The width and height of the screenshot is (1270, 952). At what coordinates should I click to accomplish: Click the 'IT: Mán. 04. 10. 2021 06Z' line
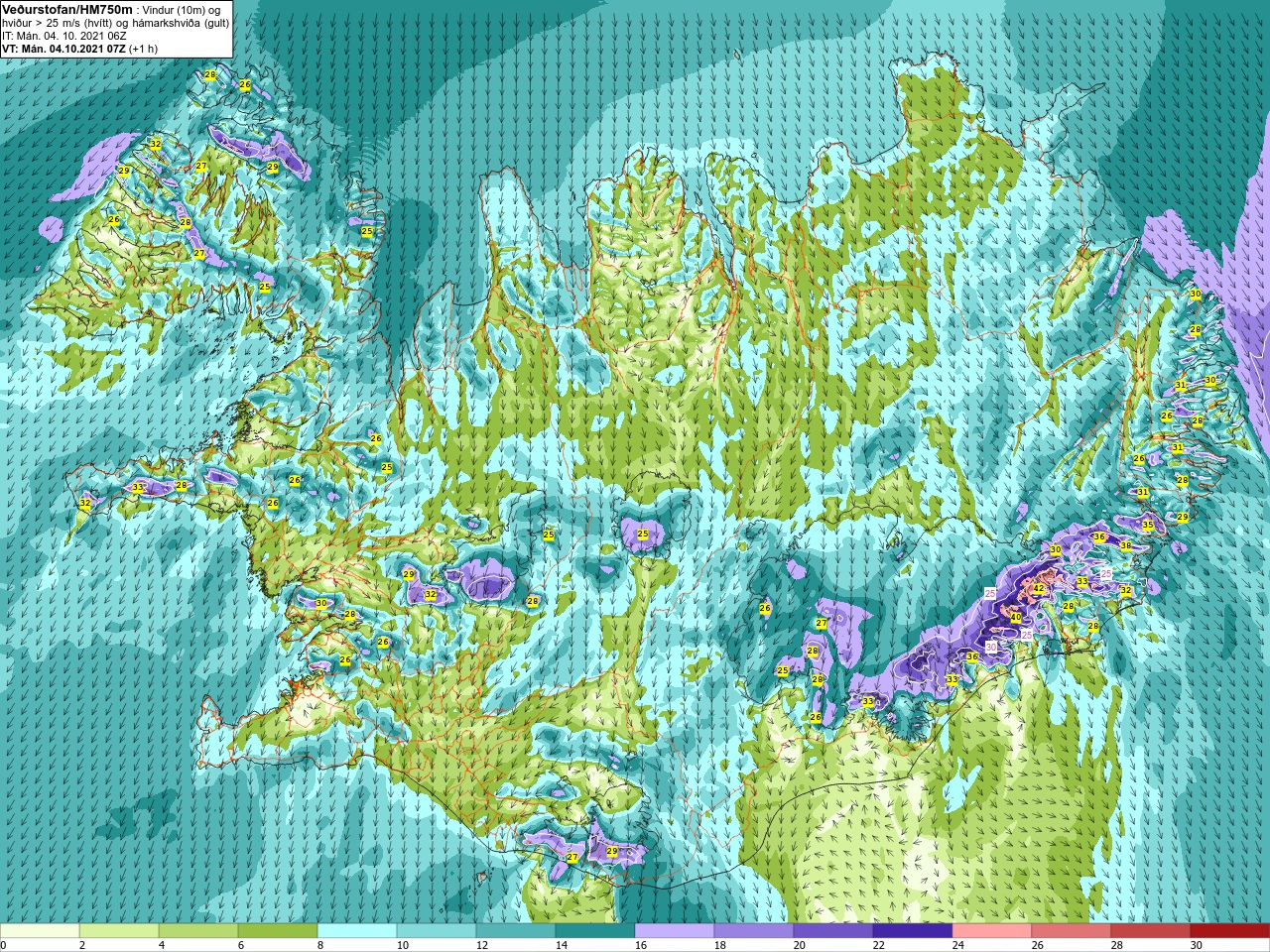pyautogui.click(x=64, y=36)
